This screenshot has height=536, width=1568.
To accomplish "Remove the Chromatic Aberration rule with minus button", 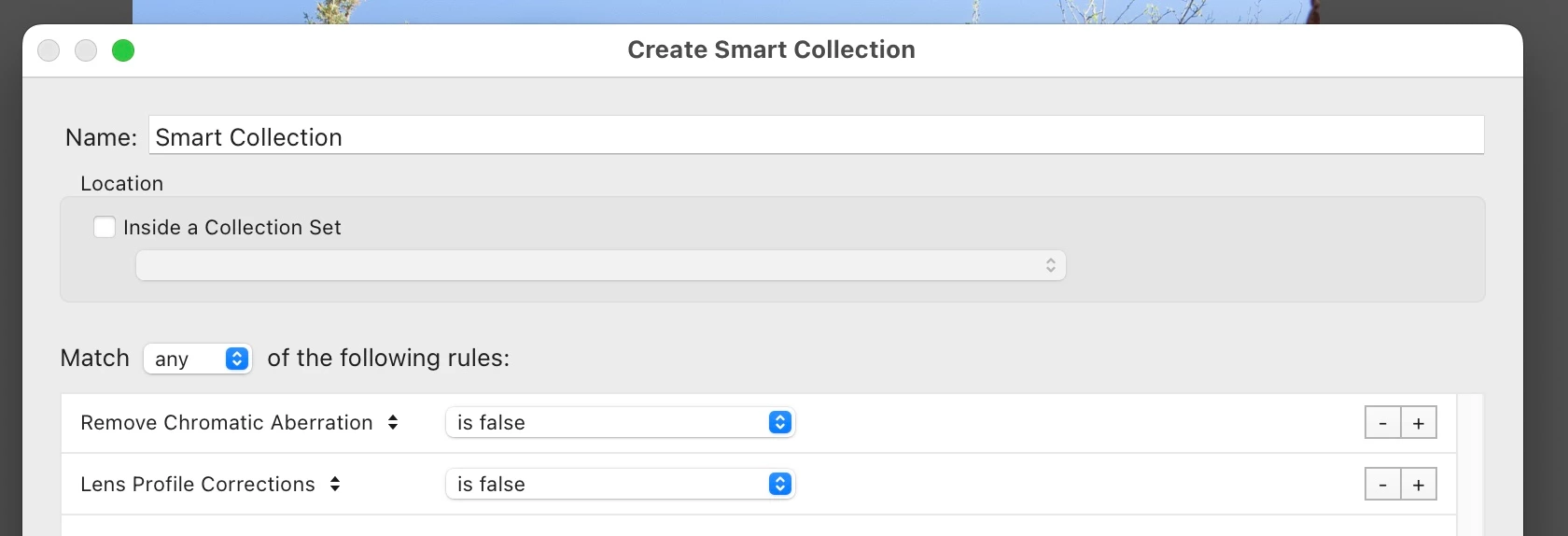I will tap(1383, 422).
